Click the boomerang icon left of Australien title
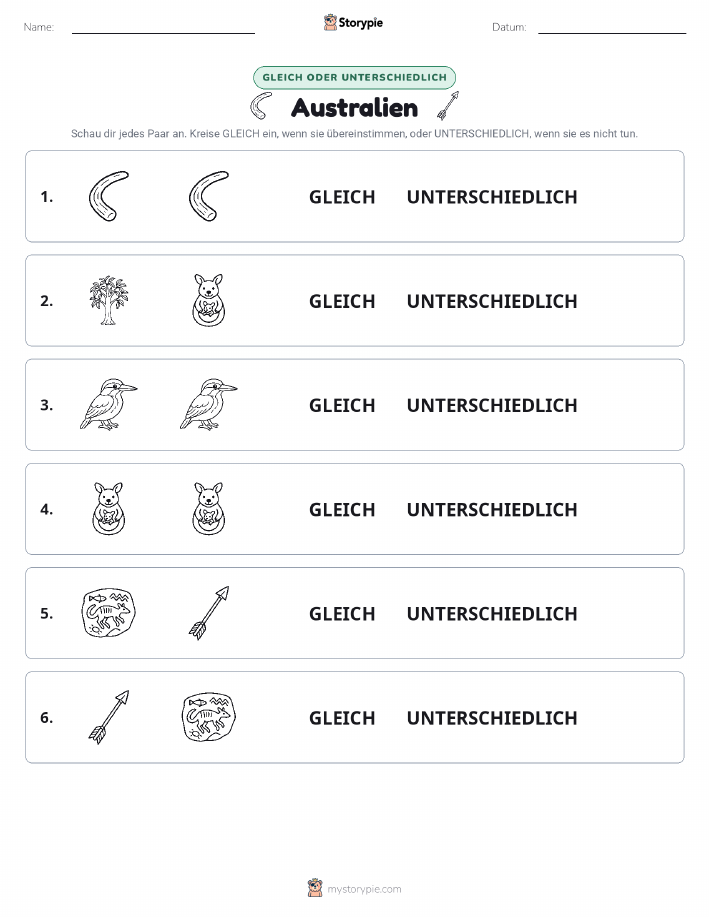709x917 pixels. tap(261, 106)
